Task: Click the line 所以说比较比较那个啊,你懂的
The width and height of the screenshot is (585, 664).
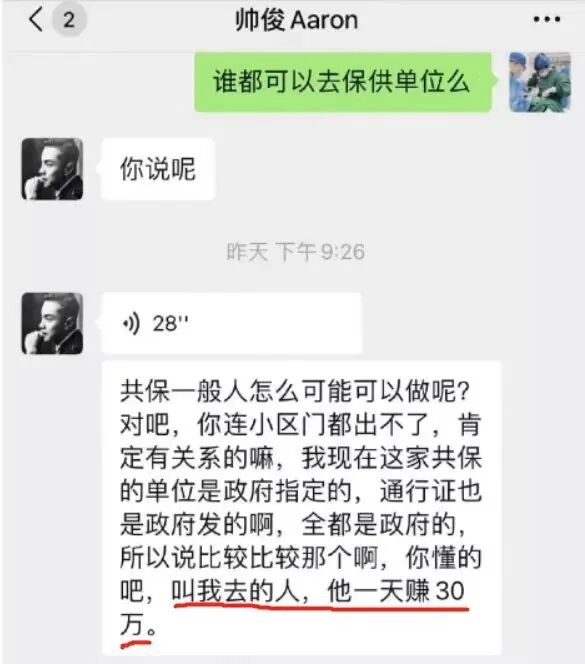Action: pyautogui.click(x=301, y=558)
